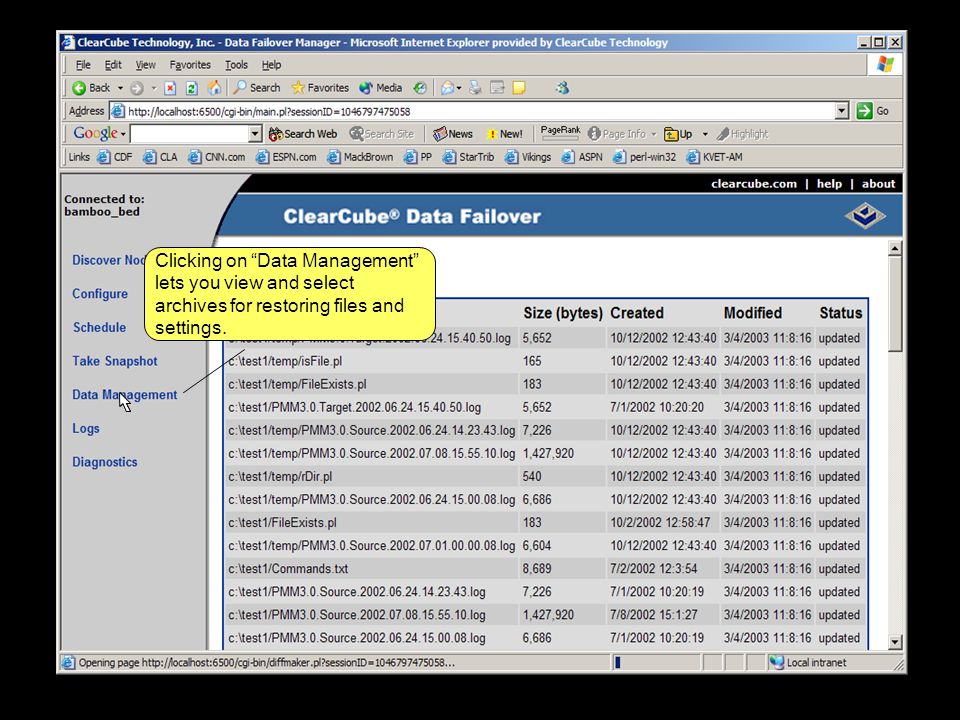
Task: Click the New! Google toolbar button
Action: 504,134
